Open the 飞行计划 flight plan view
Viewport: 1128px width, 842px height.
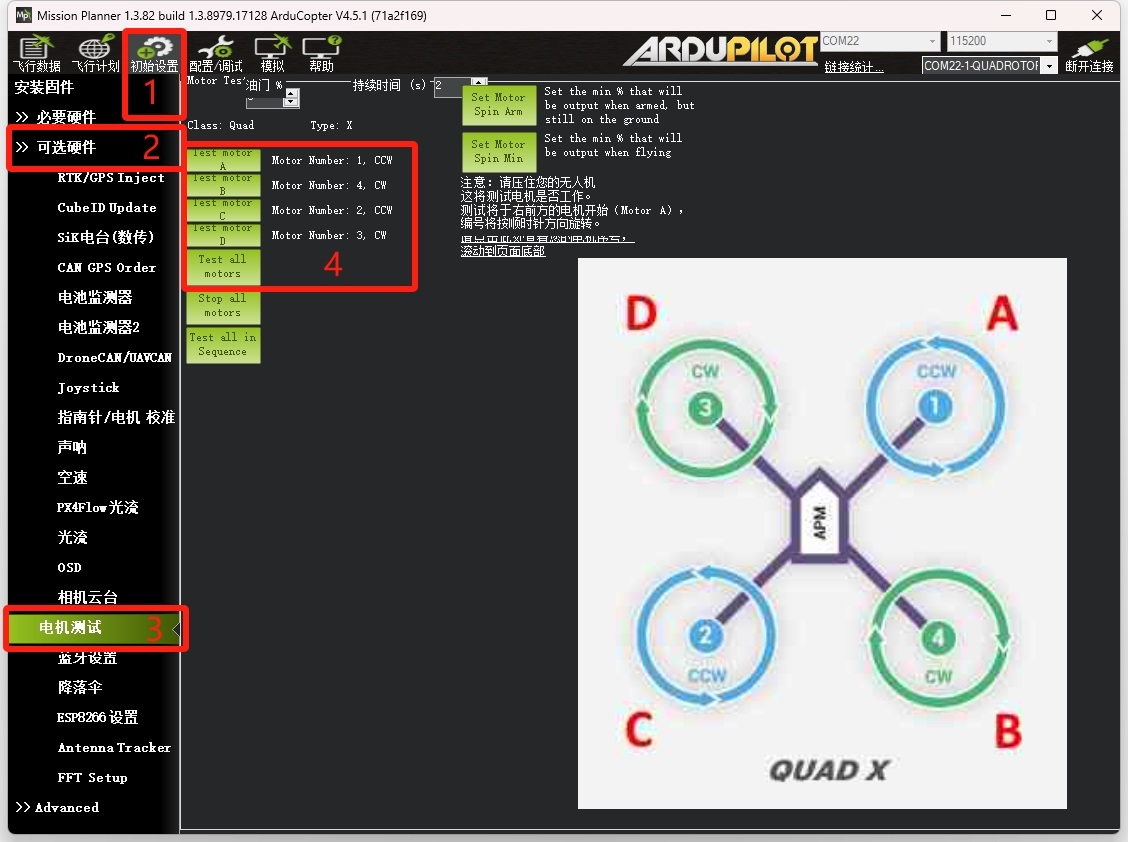tap(96, 53)
